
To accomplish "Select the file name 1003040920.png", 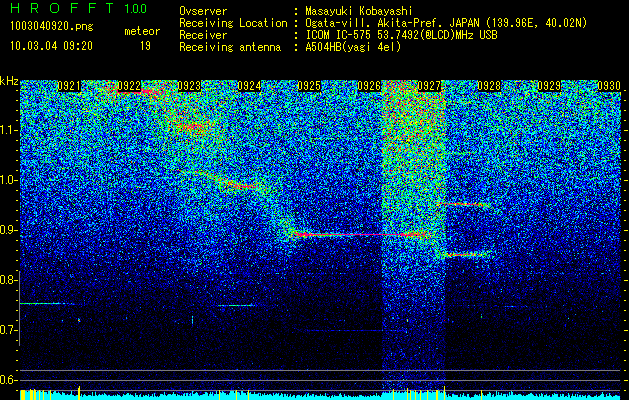I will (x=52, y=26).
